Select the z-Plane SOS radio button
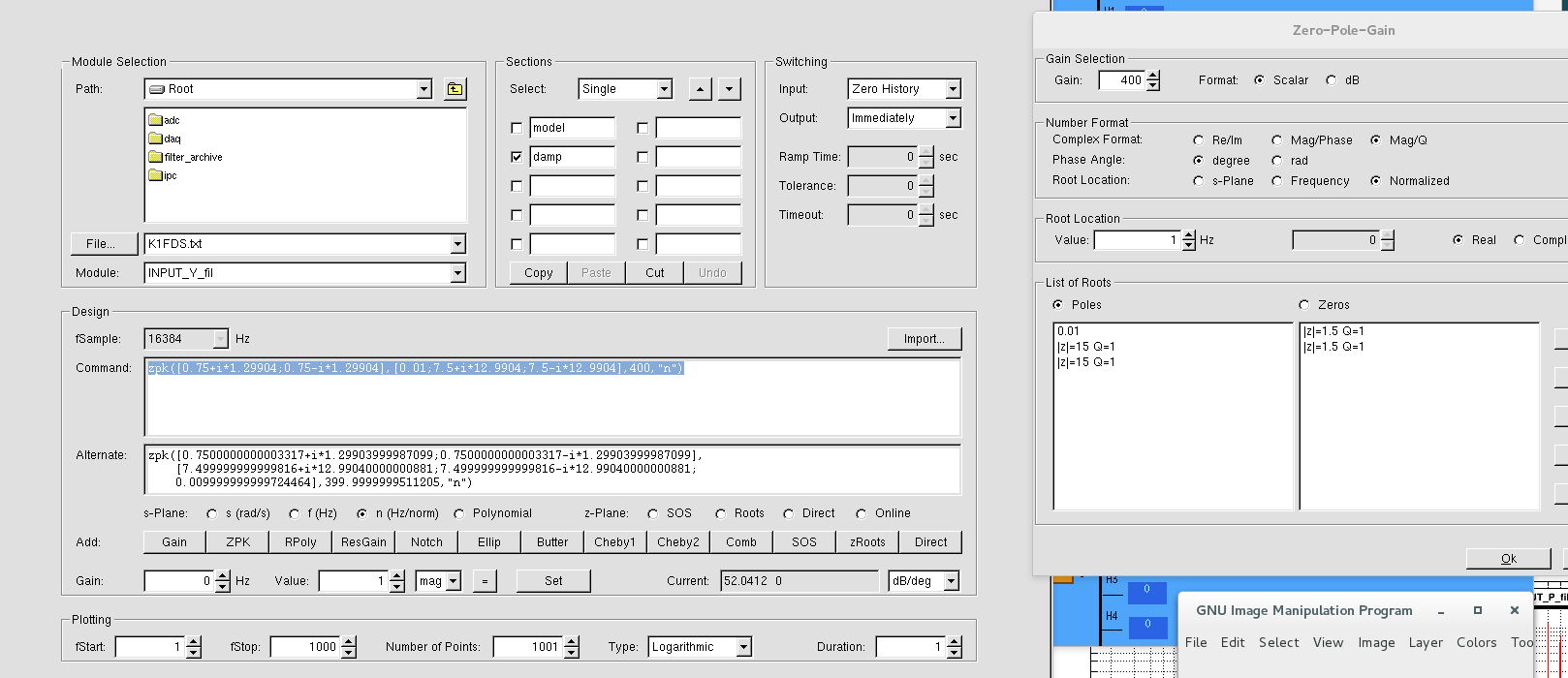1568x678 pixels. [653, 513]
